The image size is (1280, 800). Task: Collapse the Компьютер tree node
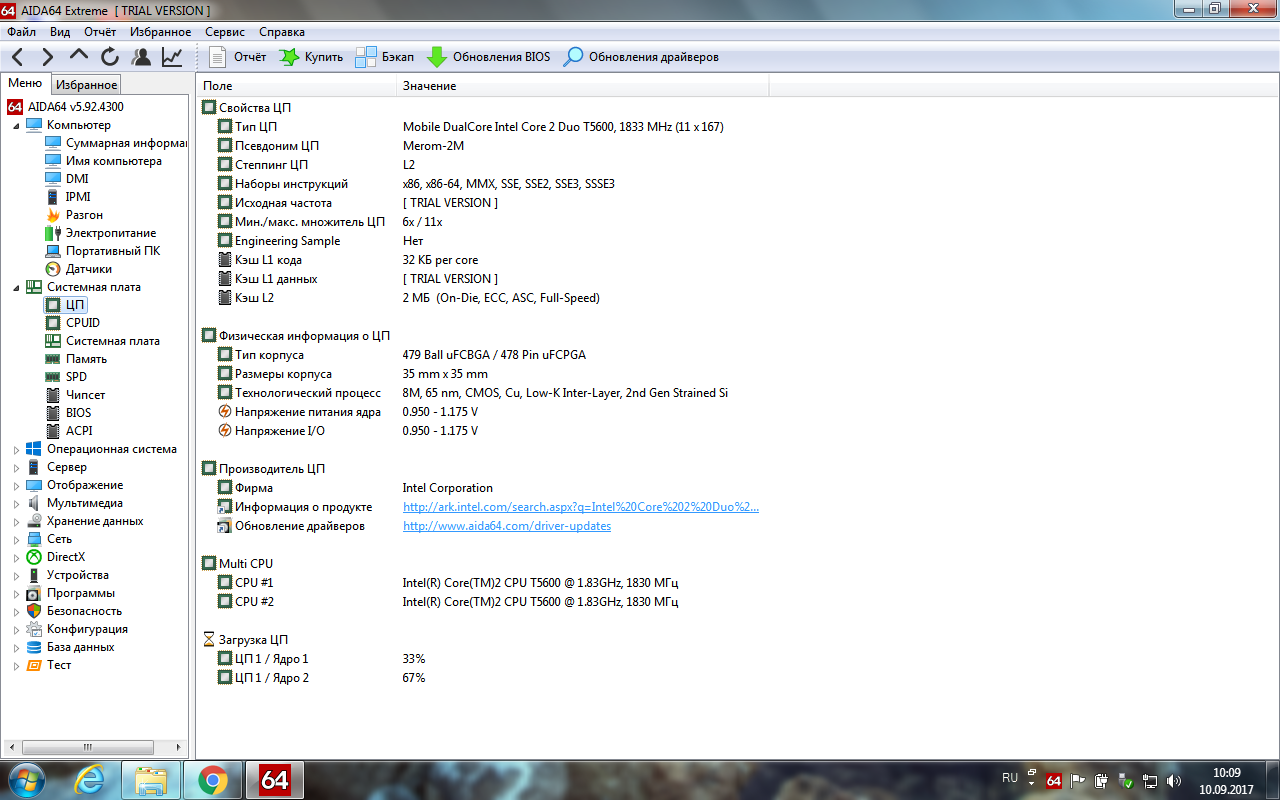click(16, 125)
